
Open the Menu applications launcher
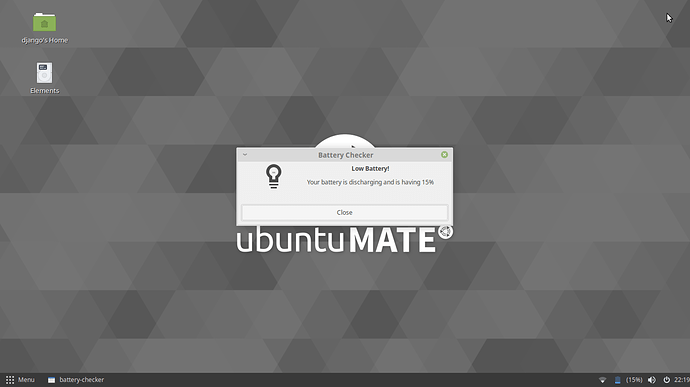coord(20,380)
